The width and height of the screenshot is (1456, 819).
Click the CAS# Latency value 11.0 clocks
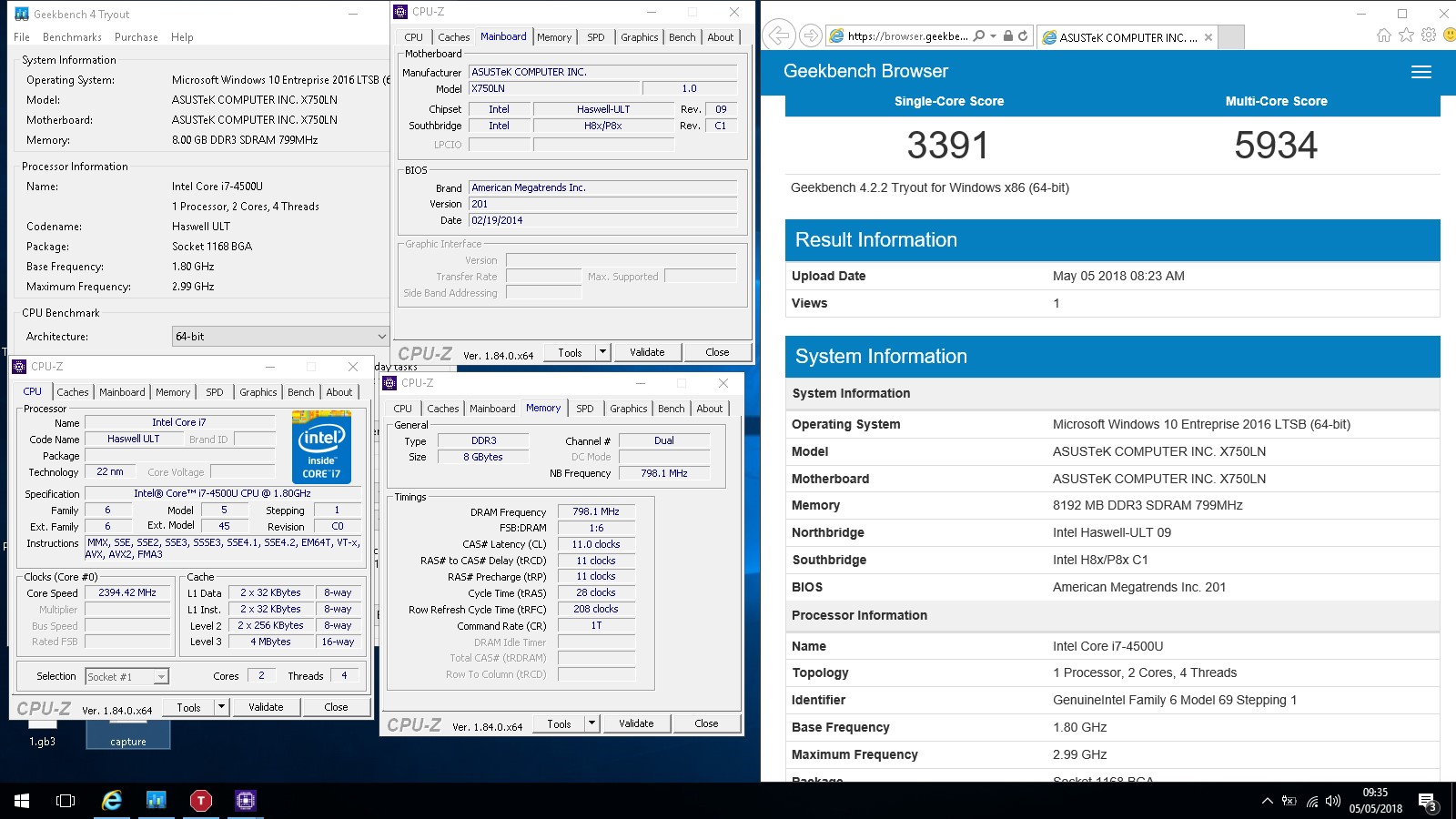point(596,544)
